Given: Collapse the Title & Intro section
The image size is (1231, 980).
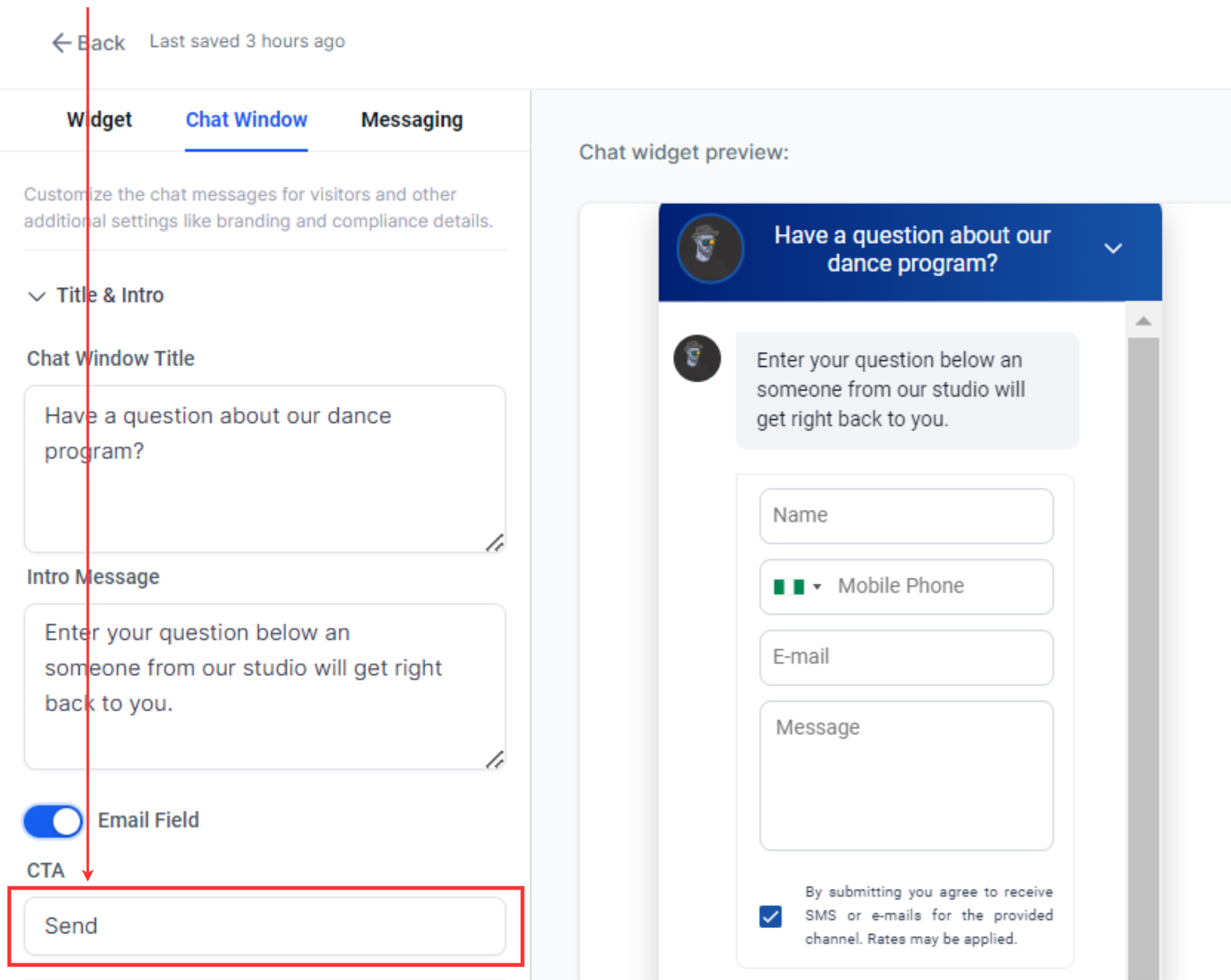Looking at the screenshot, I should 37,296.
